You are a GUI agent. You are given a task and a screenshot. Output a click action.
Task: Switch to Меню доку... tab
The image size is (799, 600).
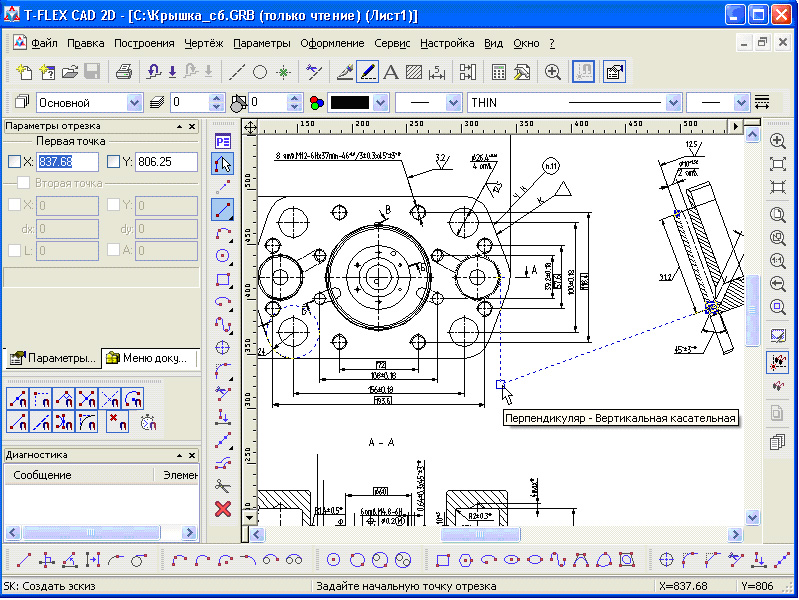coord(150,358)
